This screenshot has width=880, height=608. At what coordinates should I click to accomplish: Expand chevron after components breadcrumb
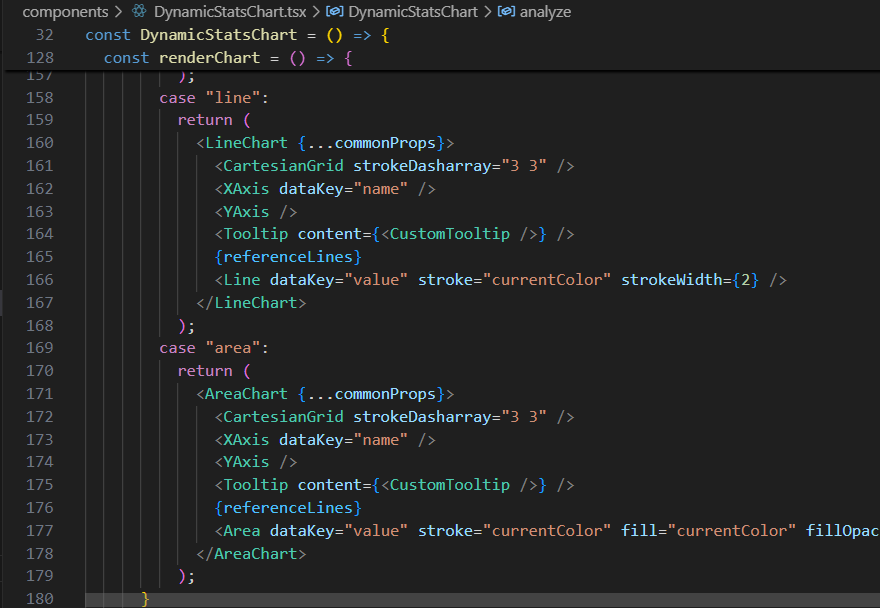[118, 12]
